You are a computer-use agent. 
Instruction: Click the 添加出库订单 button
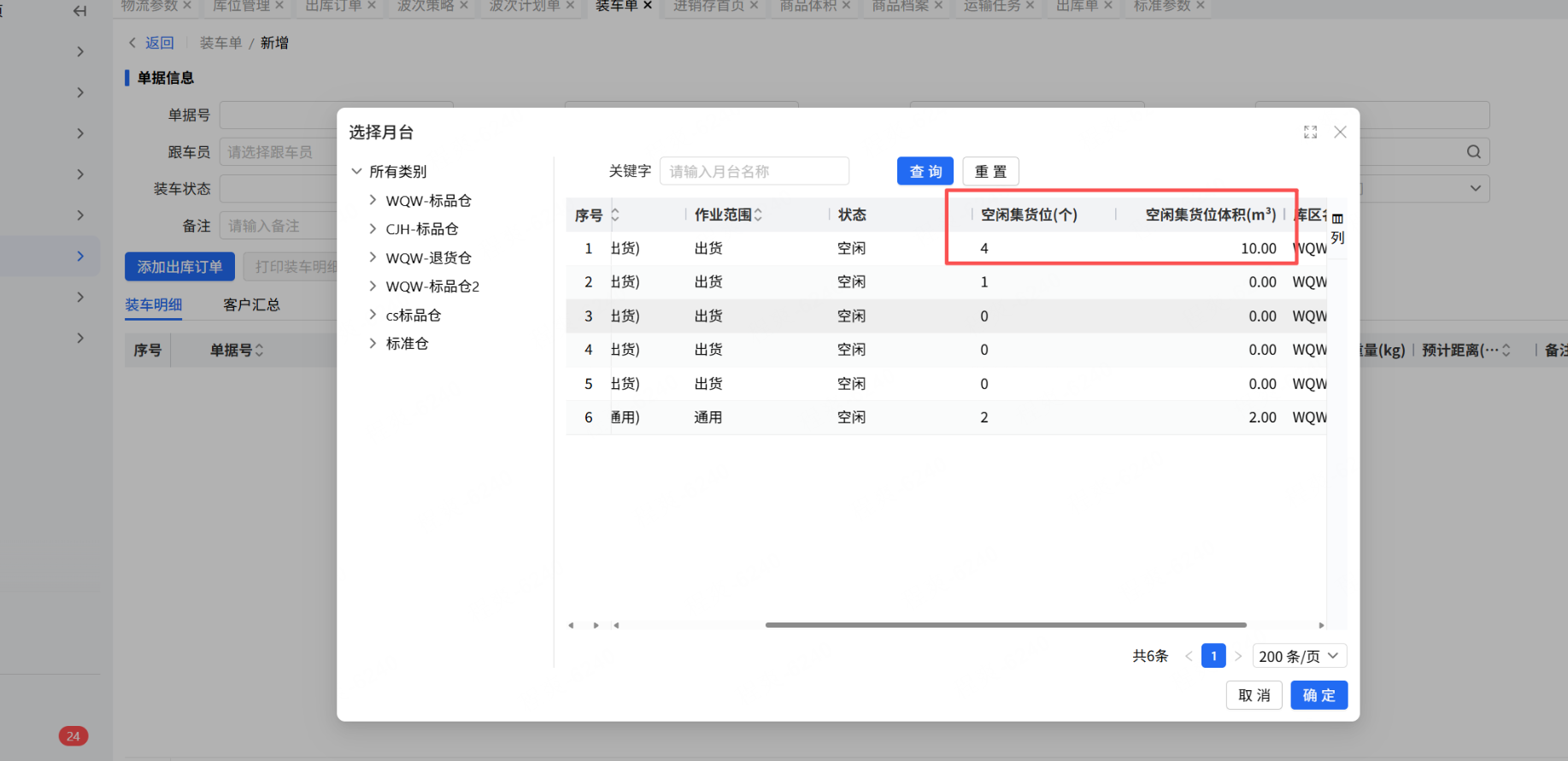point(179,267)
